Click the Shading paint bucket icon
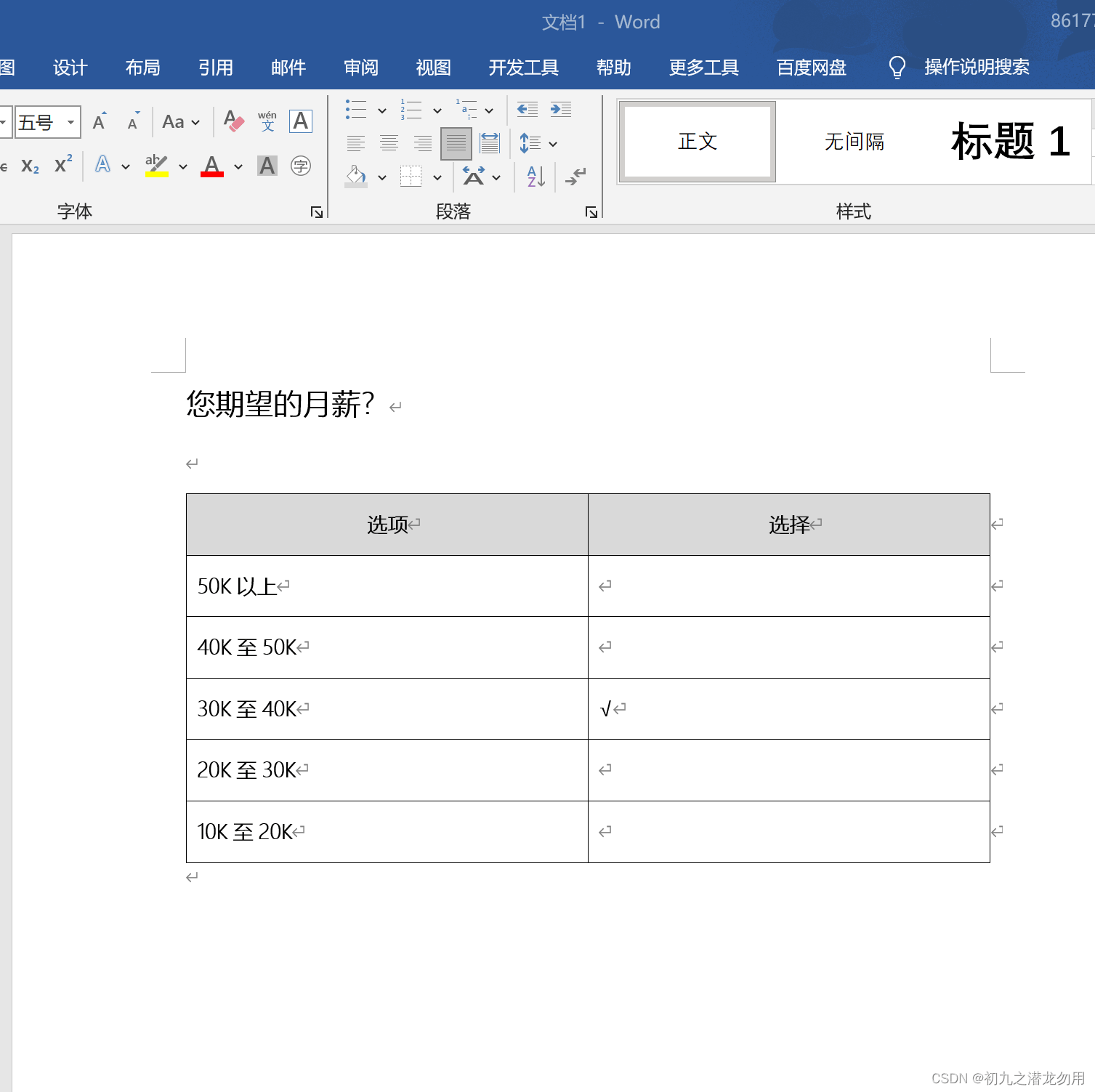This screenshot has width=1095, height=1092. pyautogui.click(x=356, y=177)
